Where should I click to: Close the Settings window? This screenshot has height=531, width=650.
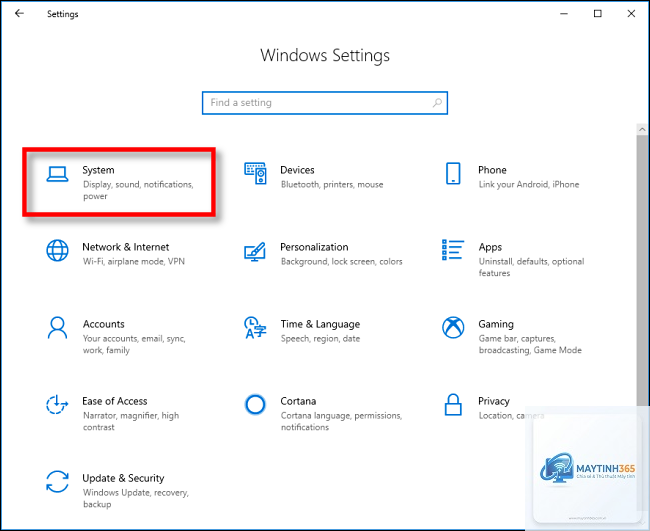pos(631,14)
